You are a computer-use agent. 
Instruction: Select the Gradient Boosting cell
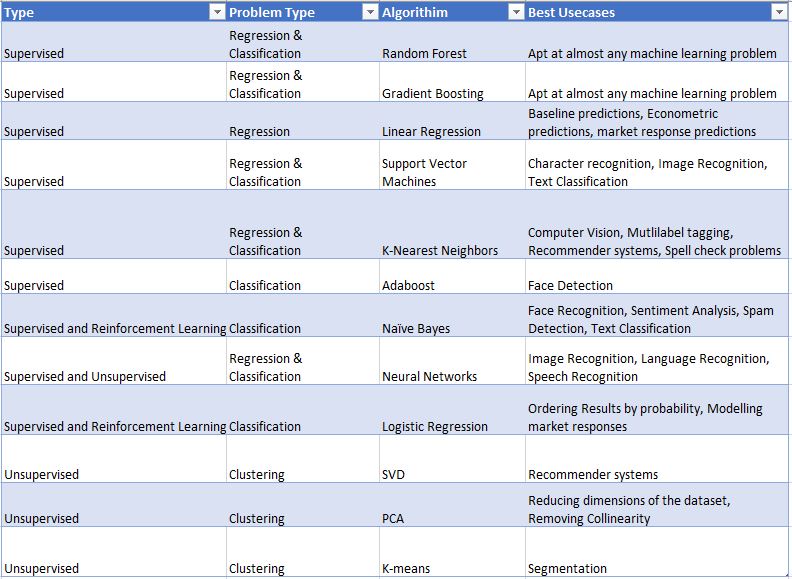point(432,93)
